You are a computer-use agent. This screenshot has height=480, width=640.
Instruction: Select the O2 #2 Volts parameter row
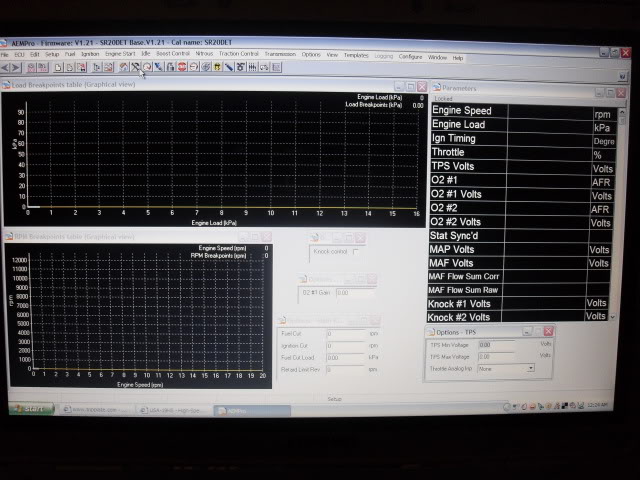click(x=520, y=222)
